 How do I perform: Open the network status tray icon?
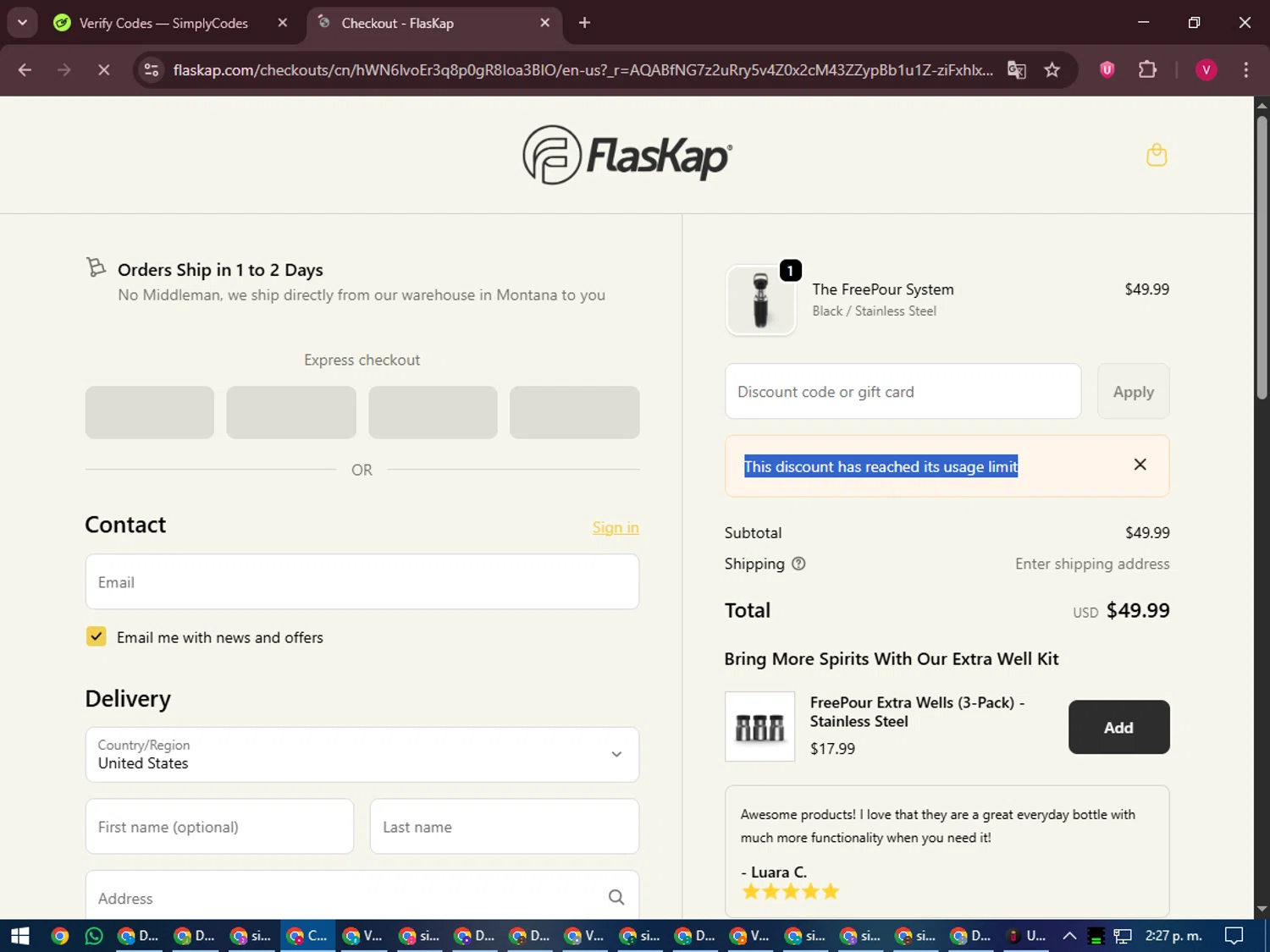pos(1123,935)
